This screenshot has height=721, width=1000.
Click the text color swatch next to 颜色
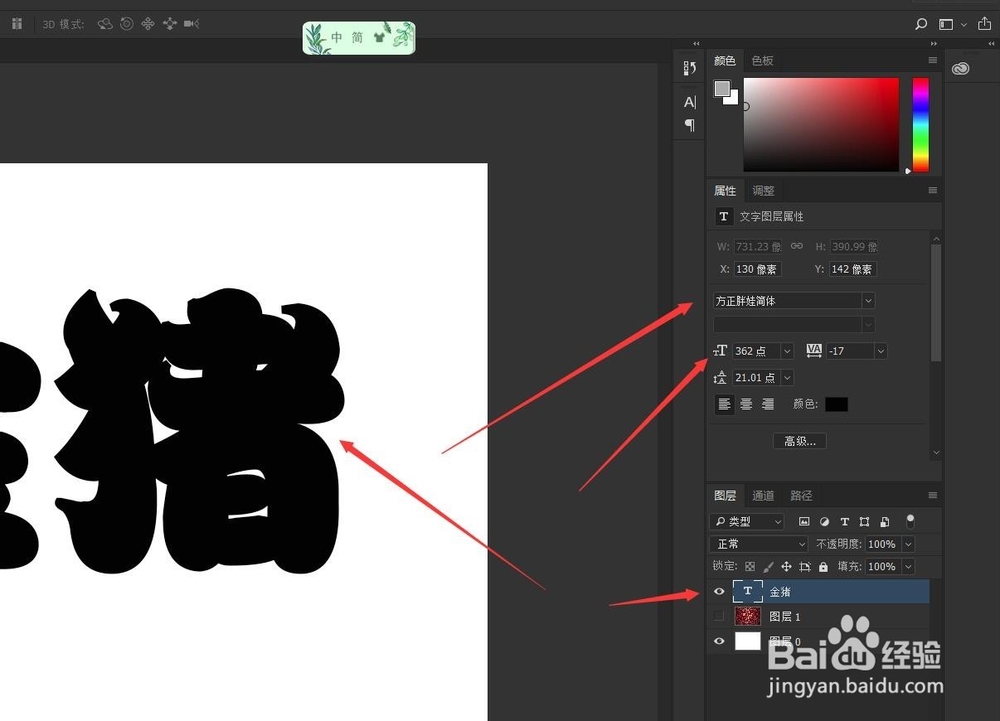click(x=836, y=404)
